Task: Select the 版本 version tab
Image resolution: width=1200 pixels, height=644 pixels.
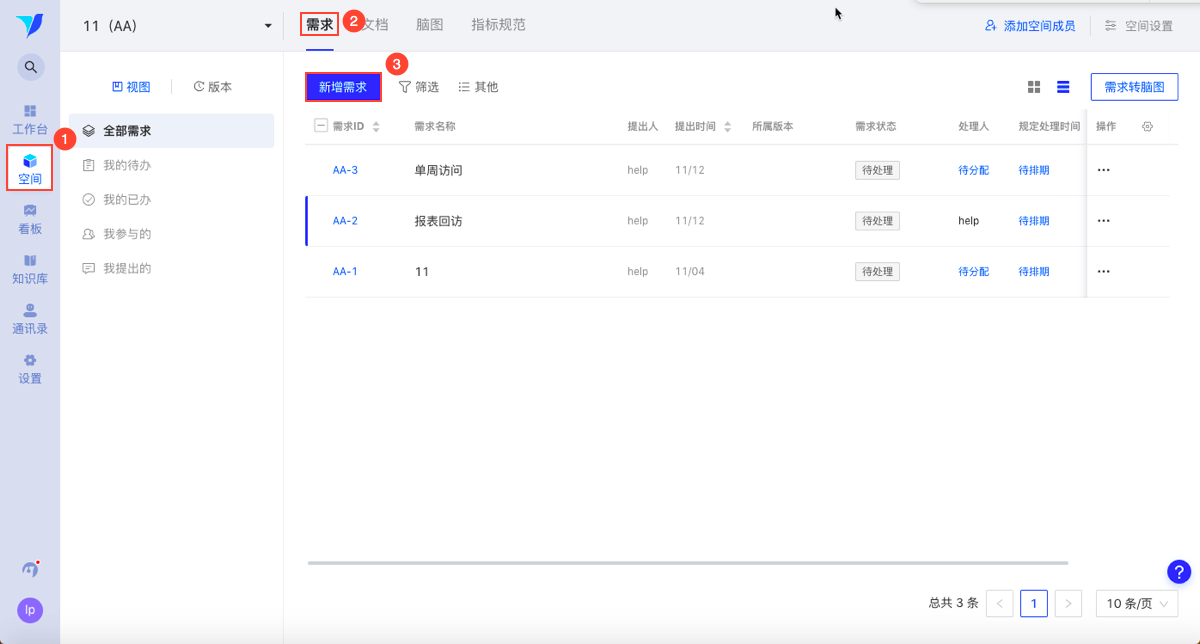Action: 212,87
